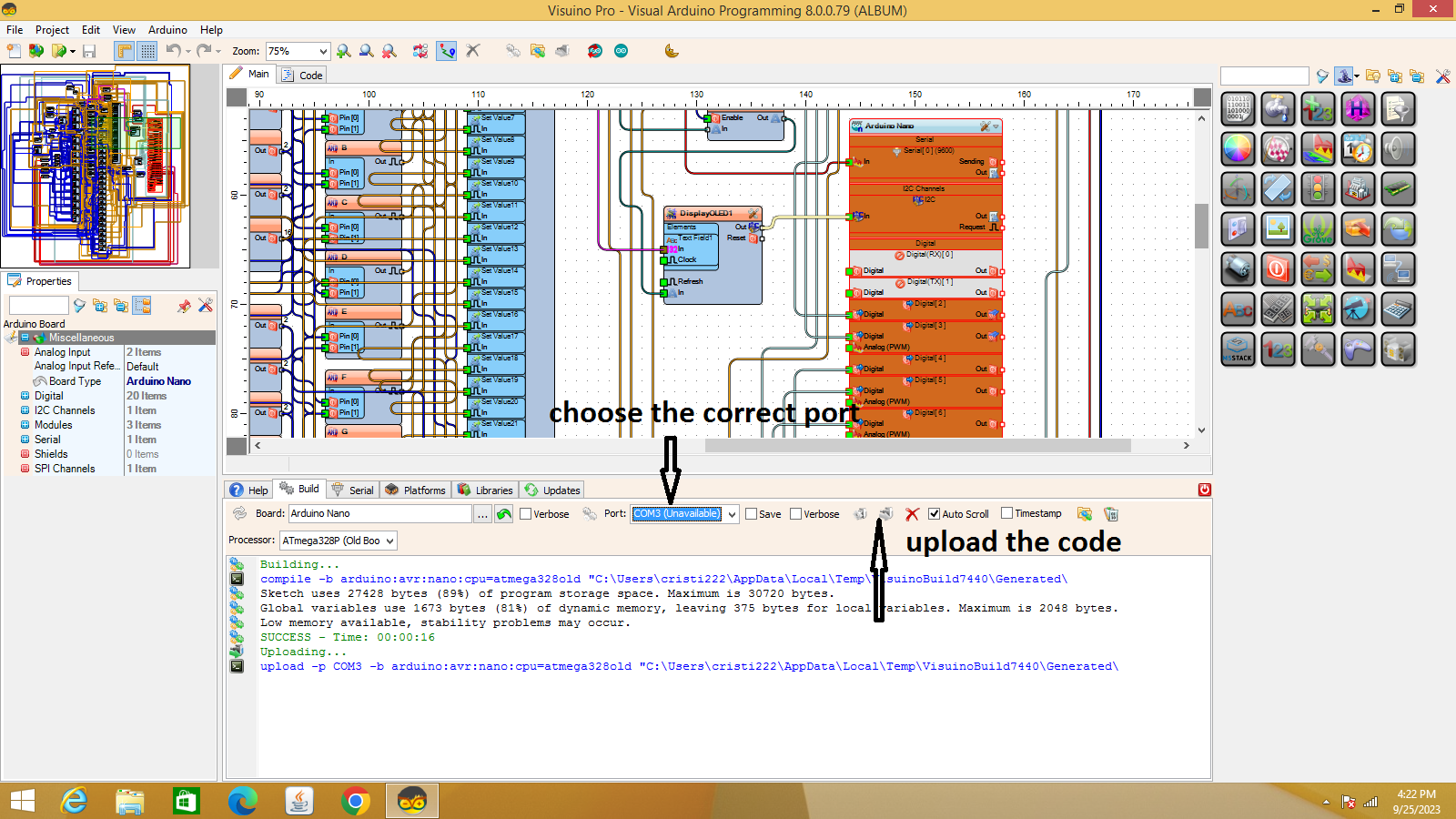
Task: Check the Save checkbox beside Port
Action: coord(752,514)
